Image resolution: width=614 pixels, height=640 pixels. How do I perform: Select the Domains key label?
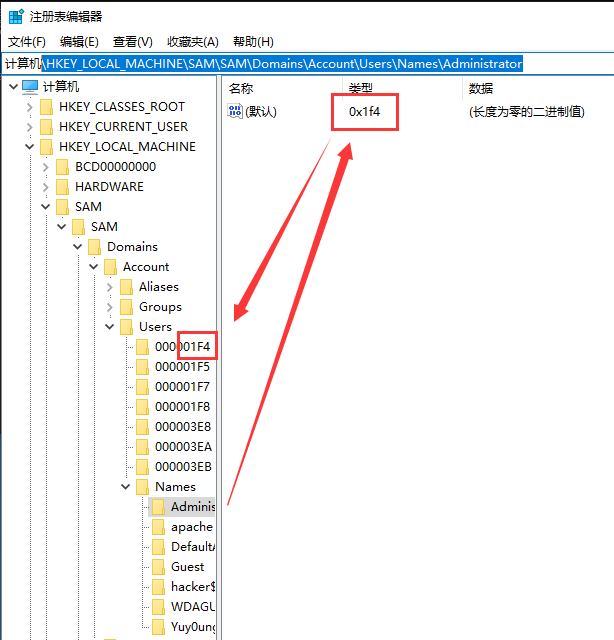pyautogui.click(x=132, y=247)
